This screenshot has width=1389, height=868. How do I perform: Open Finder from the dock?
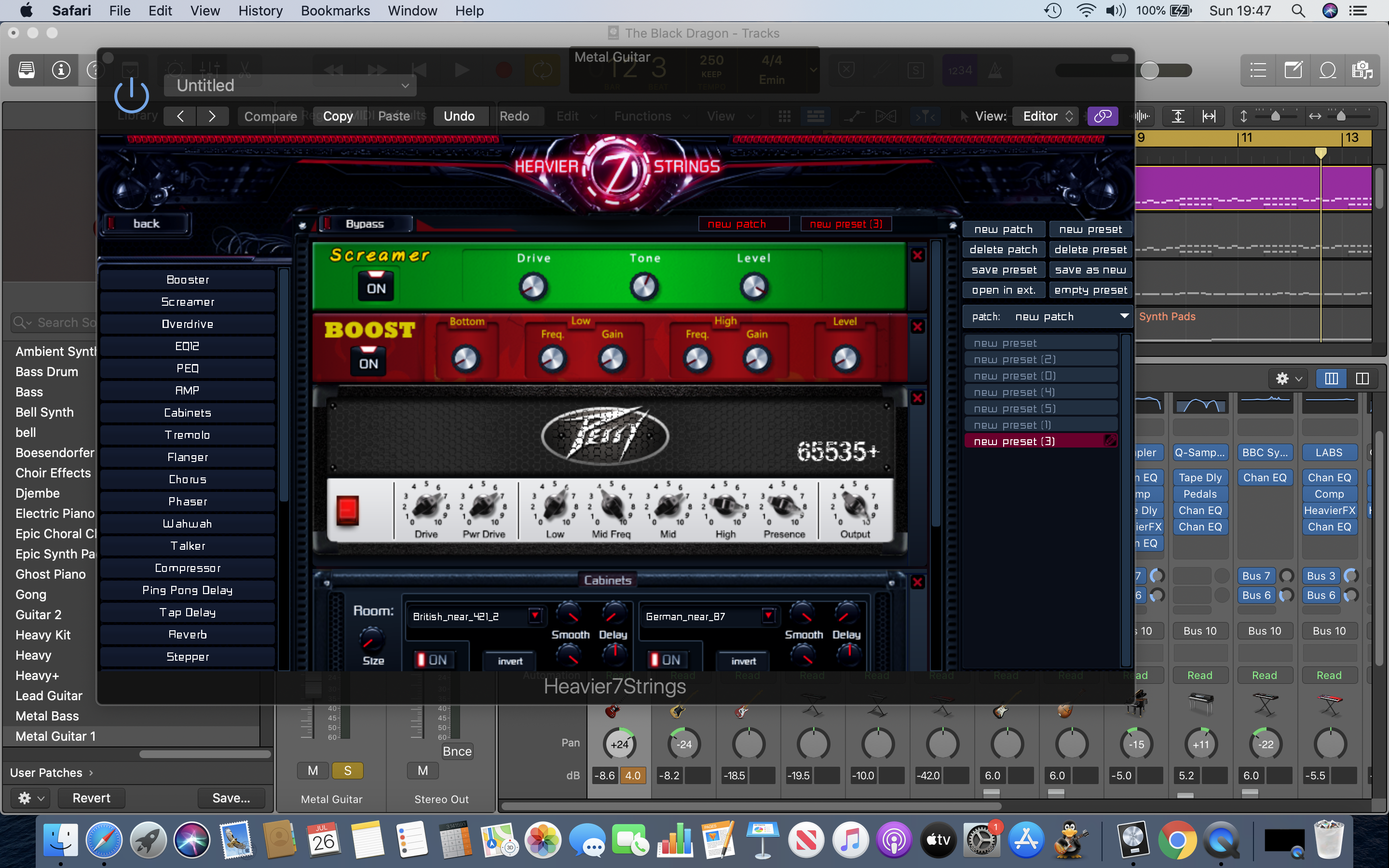point(61,839)
